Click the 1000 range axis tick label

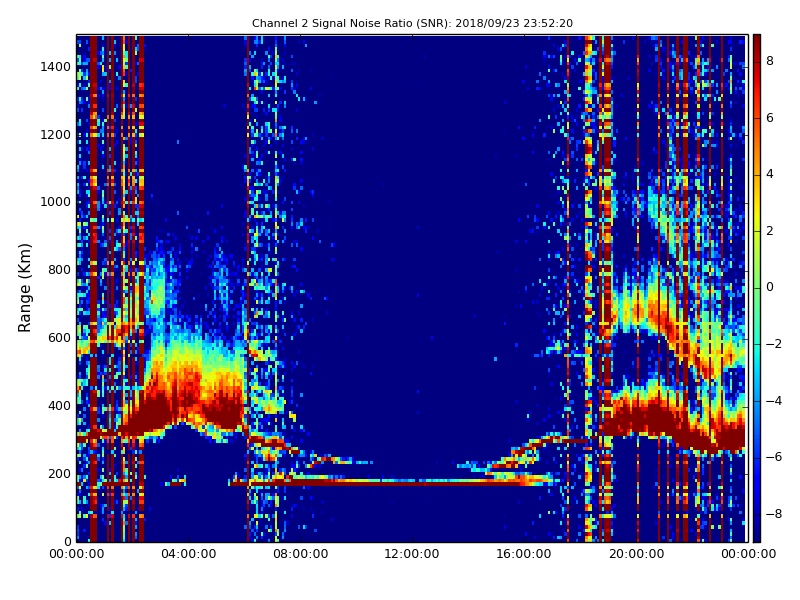coord(55,202)
